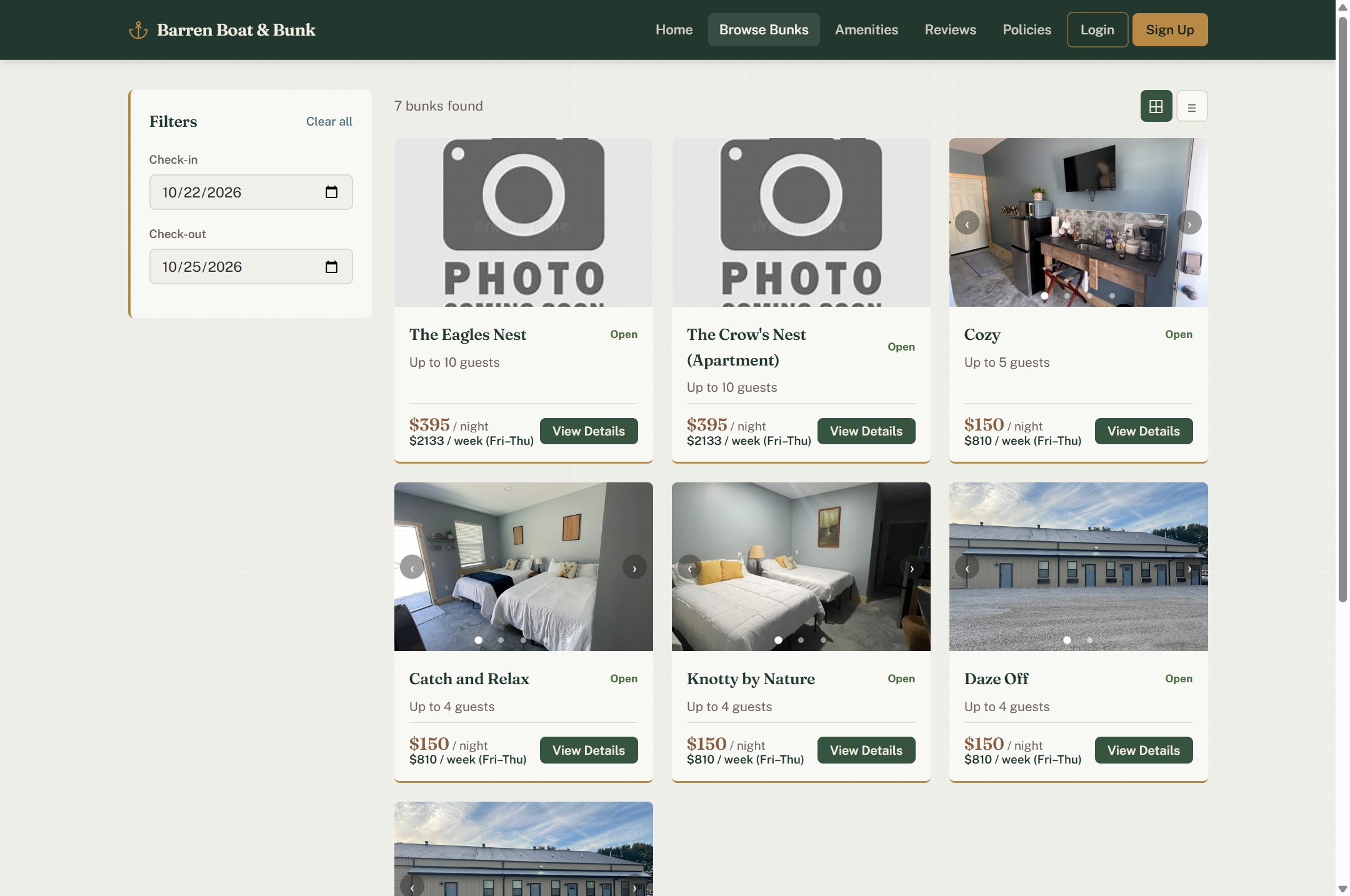This screenshot has height=896, width=1350.
Task: View Details for Daze Off
Action: pyautogui.click(x=1143, y=750)
